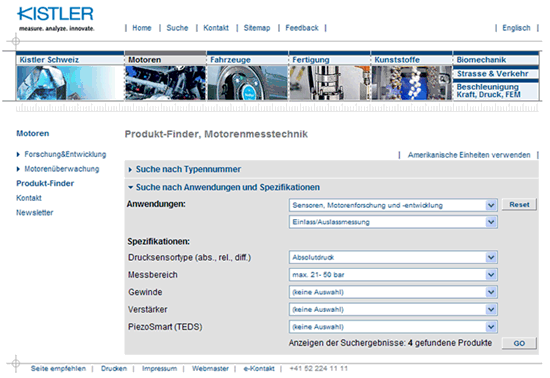Click the plastics image under Kunststoffe
Image resolution: width=550 pixels, height=378 pixels.
tap(412, 83)
